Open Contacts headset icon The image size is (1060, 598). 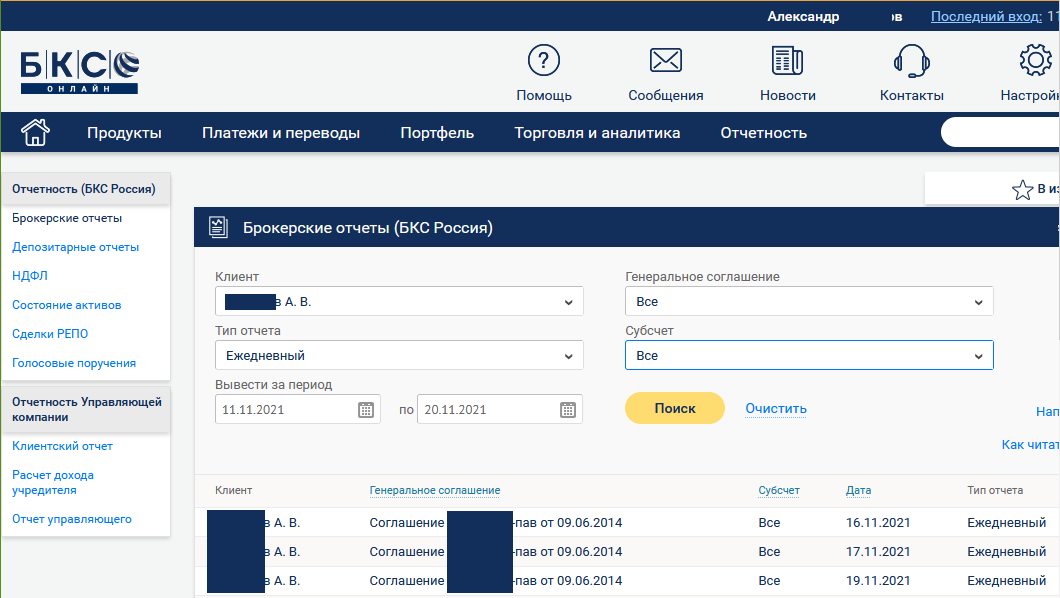911,62
